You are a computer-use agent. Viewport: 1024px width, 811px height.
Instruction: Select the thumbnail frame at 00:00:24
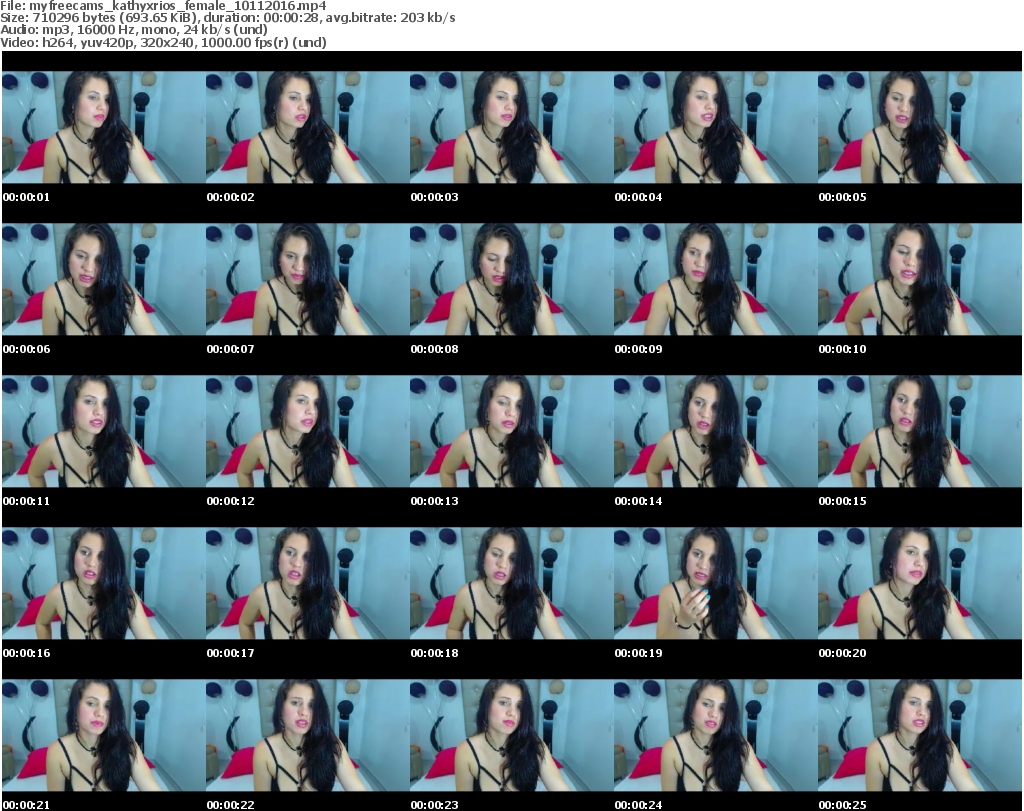coord(716,735)
